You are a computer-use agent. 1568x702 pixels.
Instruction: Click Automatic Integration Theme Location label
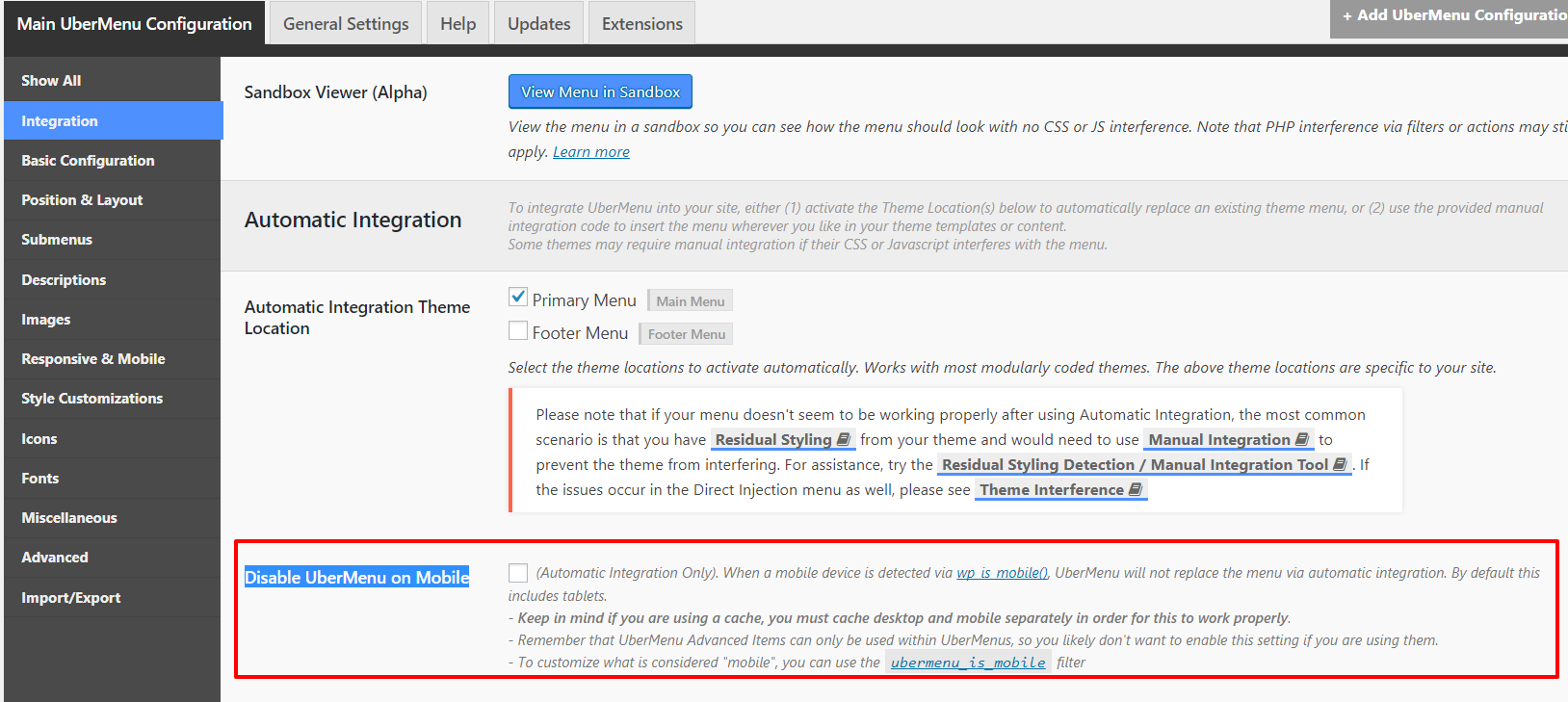[x=357, y=317]
